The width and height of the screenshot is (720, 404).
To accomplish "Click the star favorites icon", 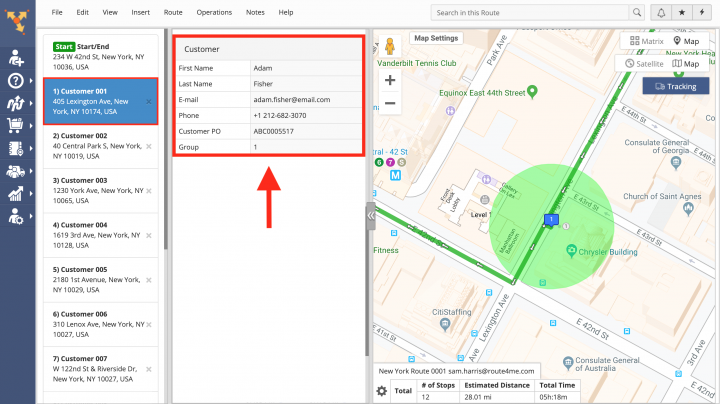I will point(683,12).
